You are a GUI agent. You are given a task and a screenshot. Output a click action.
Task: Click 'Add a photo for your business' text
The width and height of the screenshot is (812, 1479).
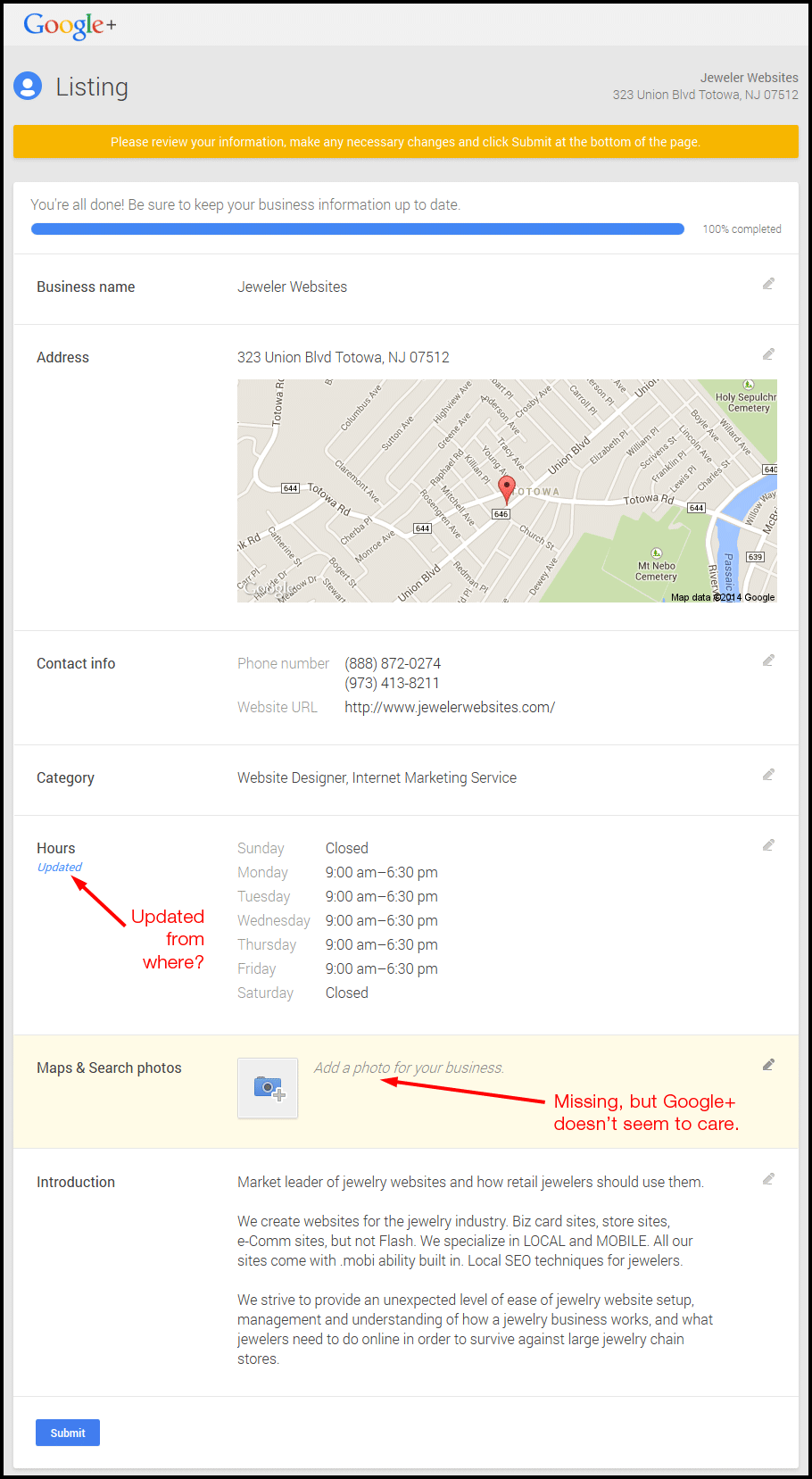click(409, 1068)
